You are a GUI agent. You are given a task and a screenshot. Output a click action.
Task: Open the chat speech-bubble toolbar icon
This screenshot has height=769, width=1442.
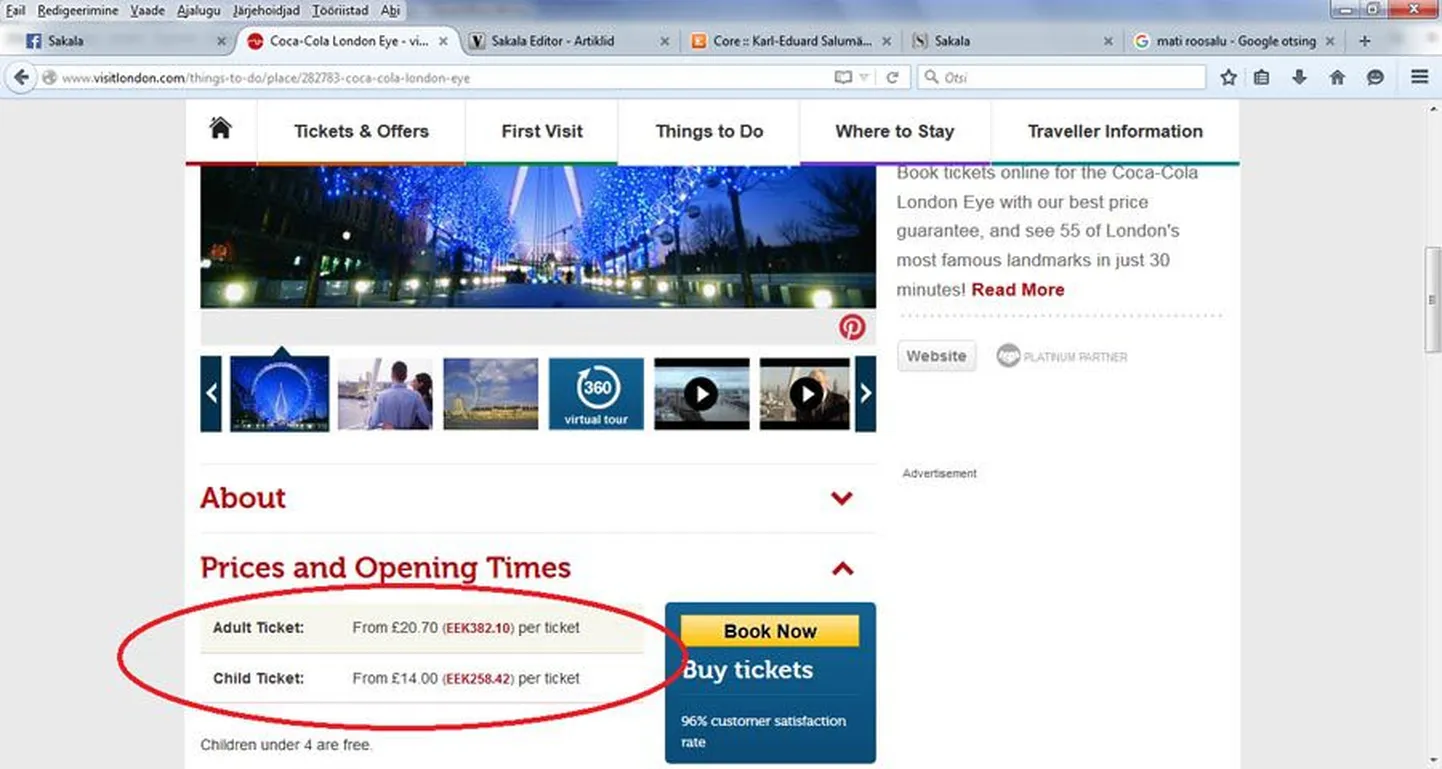[x=1375, y=77]
